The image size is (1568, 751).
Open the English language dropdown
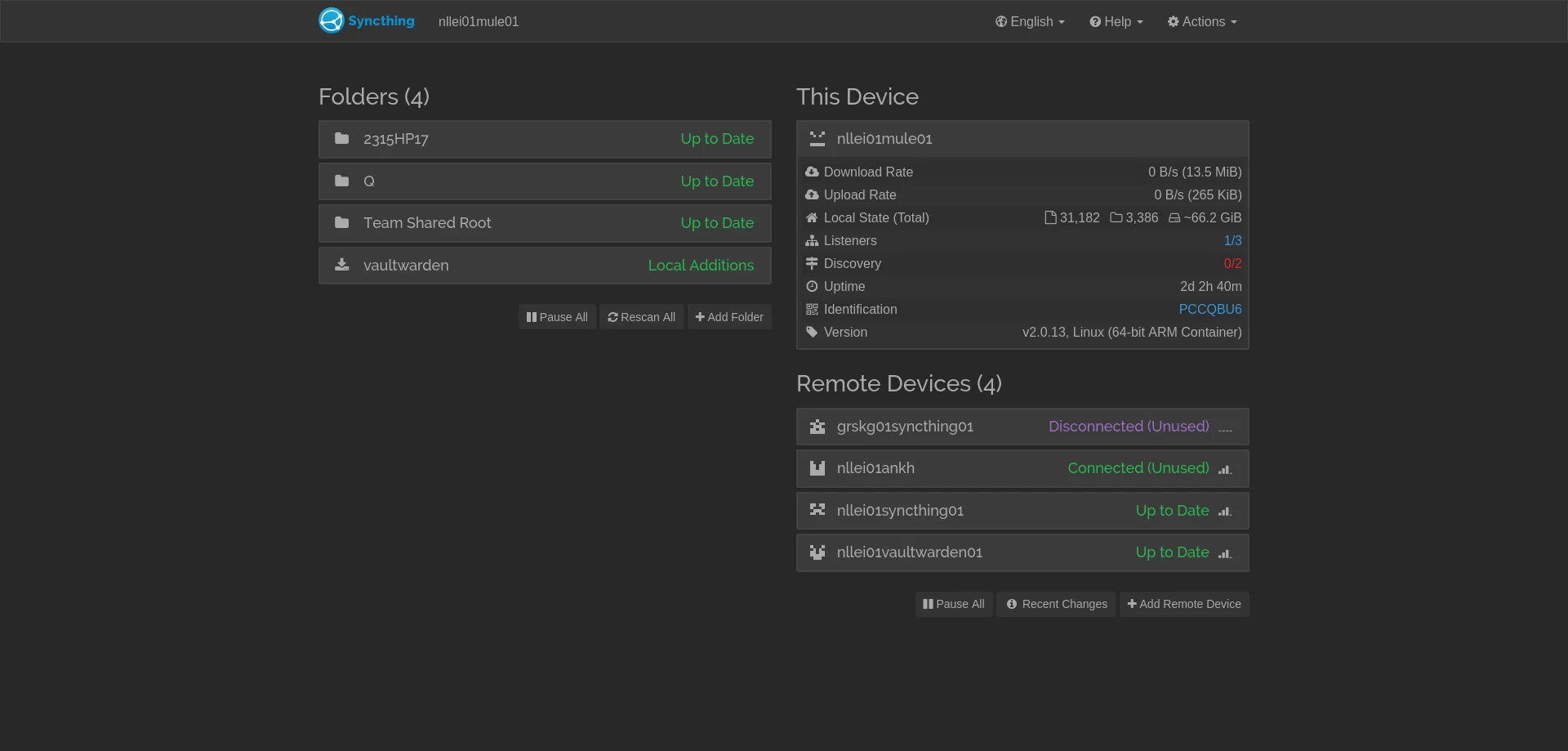click(x=1030, y=21)
